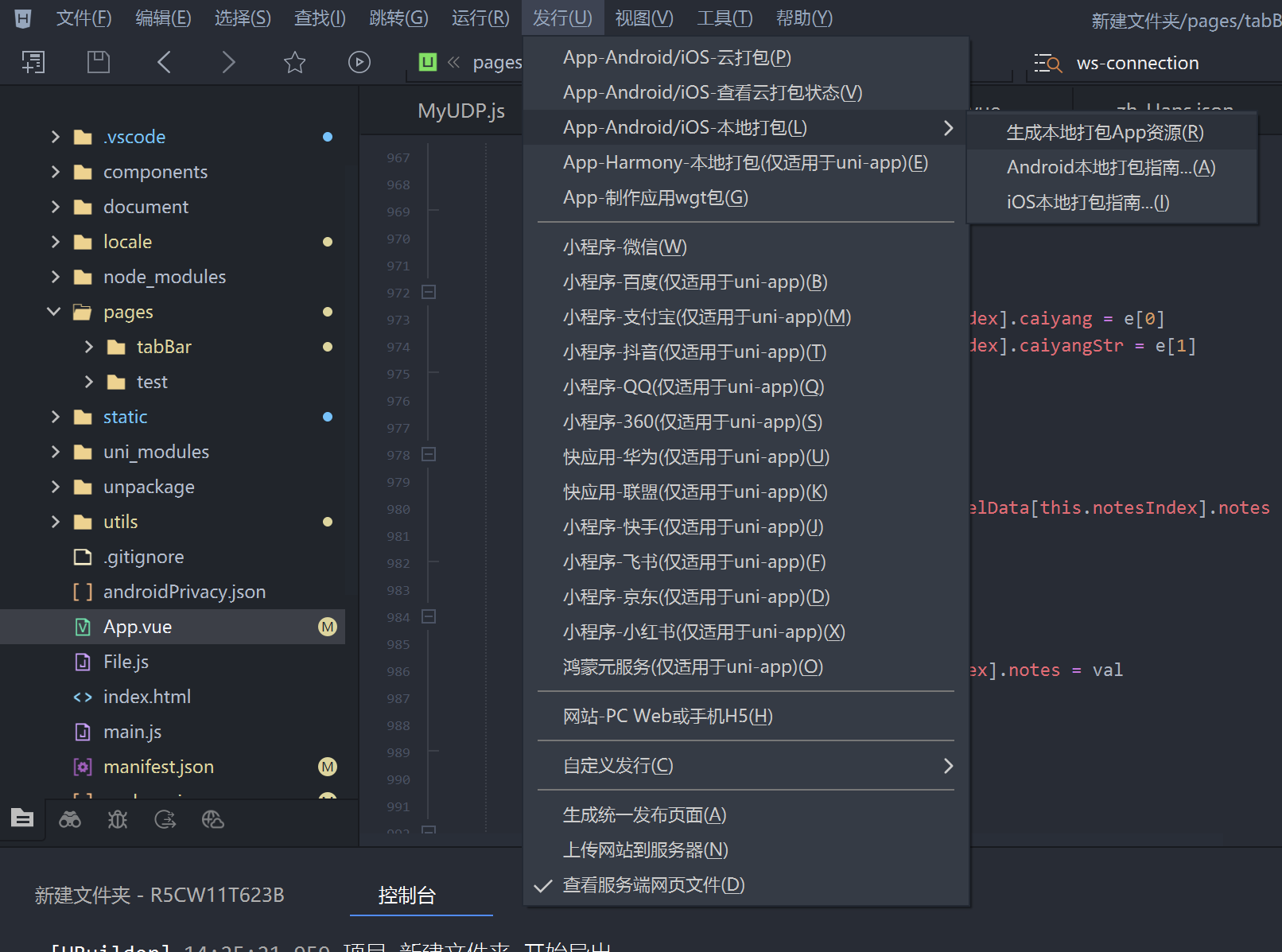The image size is (1282, 952).
Task: Click the project manager icon in bottom bar
Action: click(22, 818)
